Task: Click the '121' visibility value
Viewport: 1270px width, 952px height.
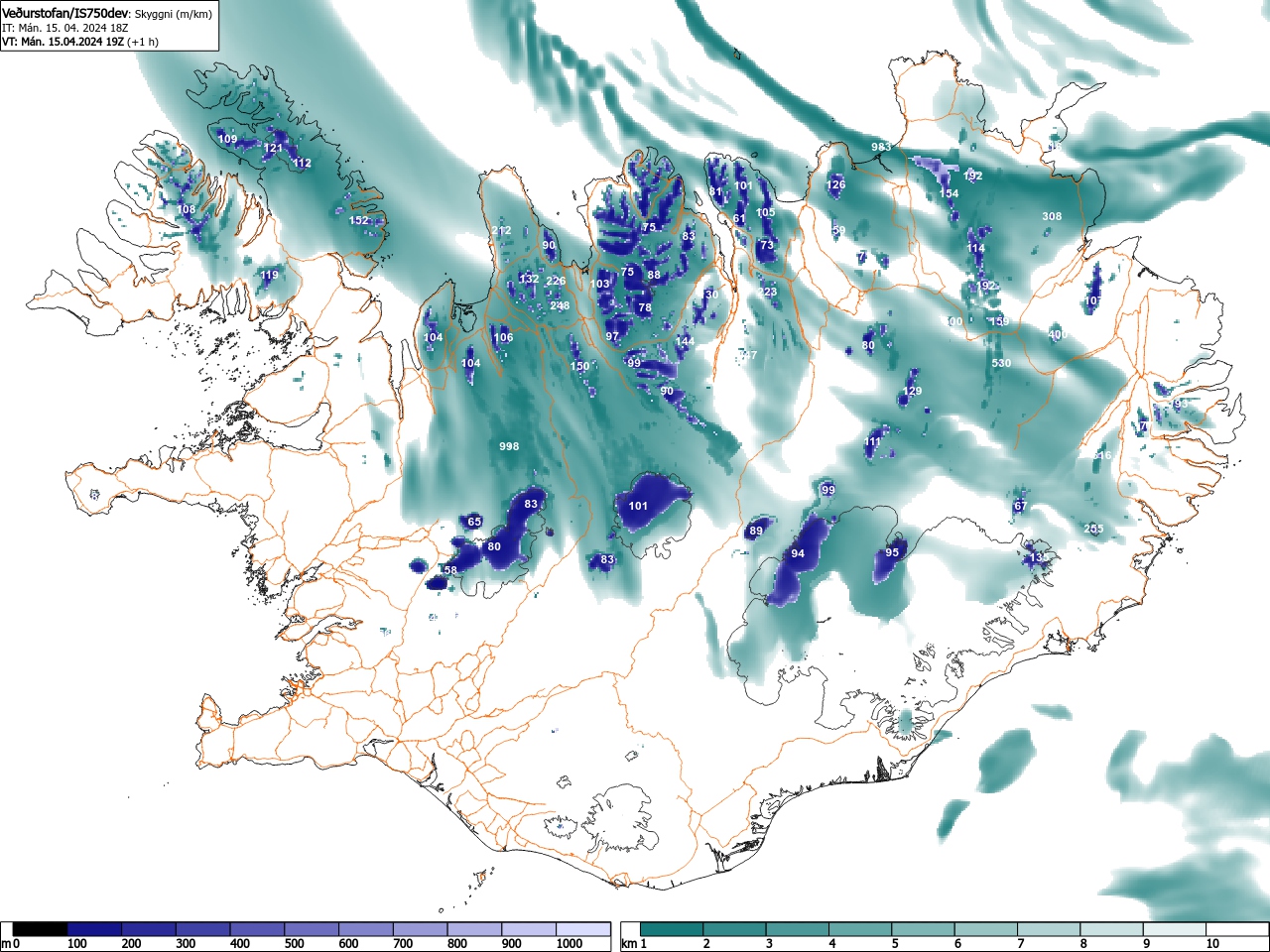Action: point(273,148)
